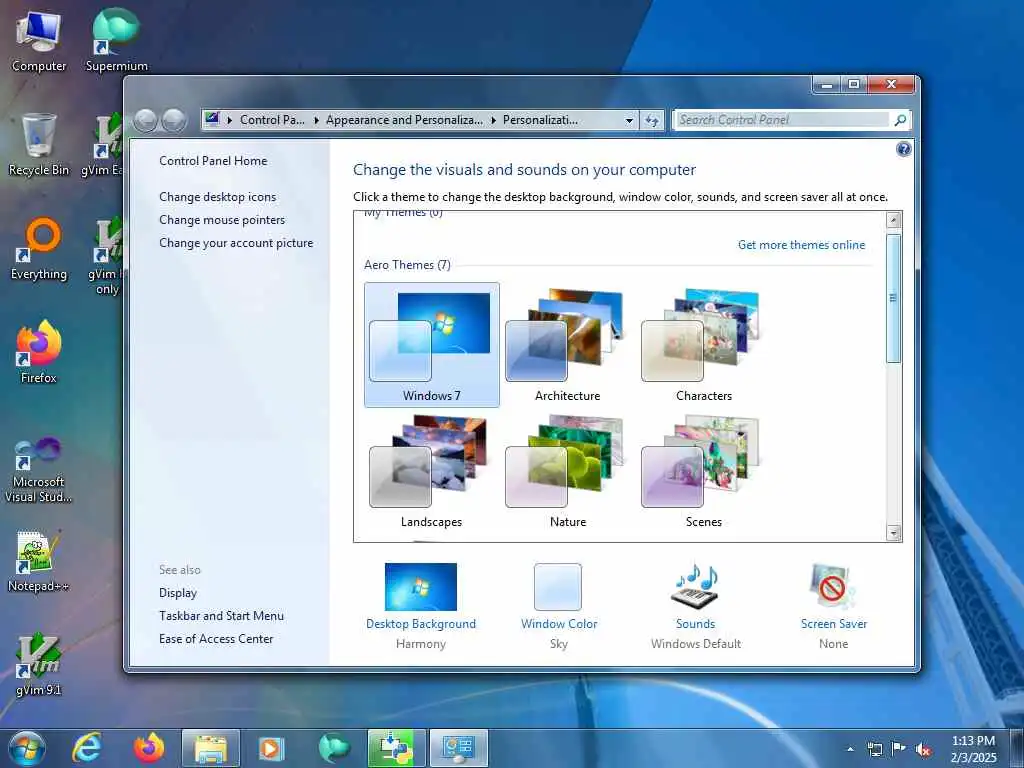
Task: Show hidden tray icons arrow
Action: pyautogui.click(x=850, y=749)
